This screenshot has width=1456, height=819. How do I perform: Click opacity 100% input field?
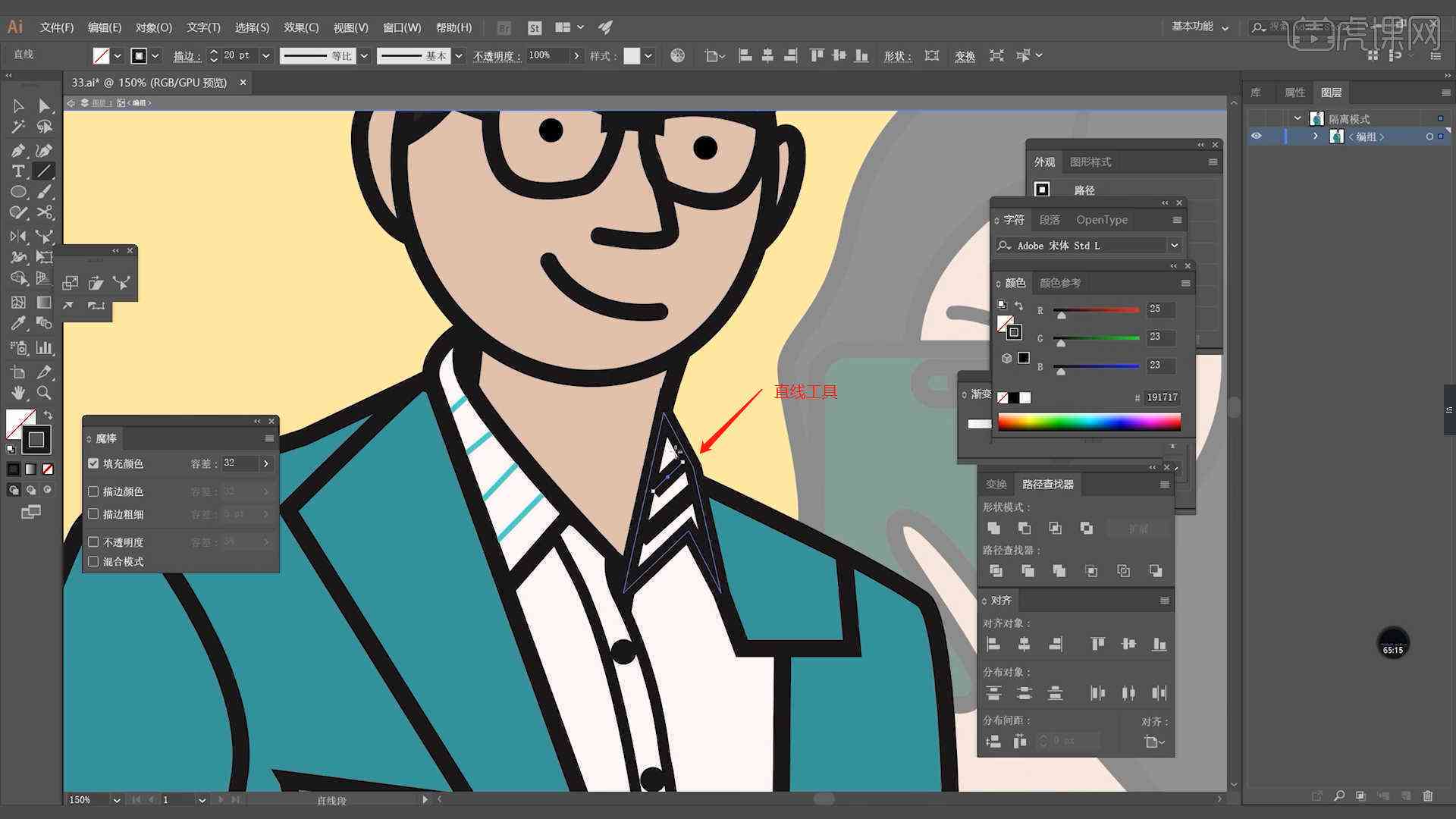pos(548,55)
